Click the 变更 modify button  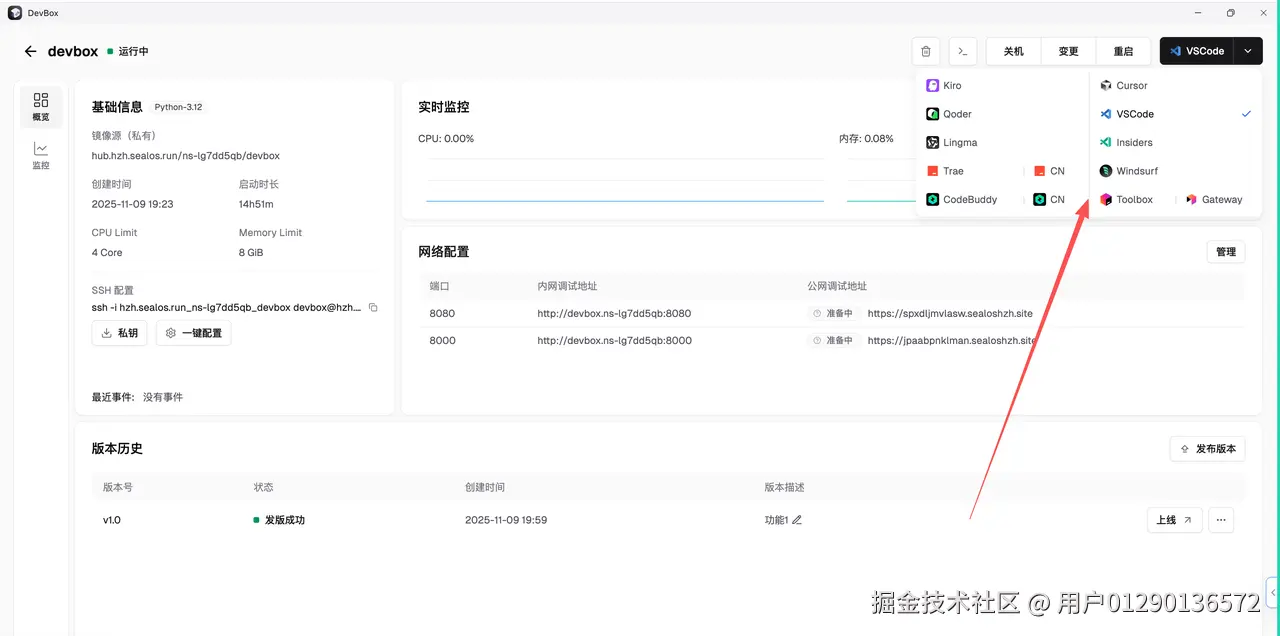(x=1068, y=51)
